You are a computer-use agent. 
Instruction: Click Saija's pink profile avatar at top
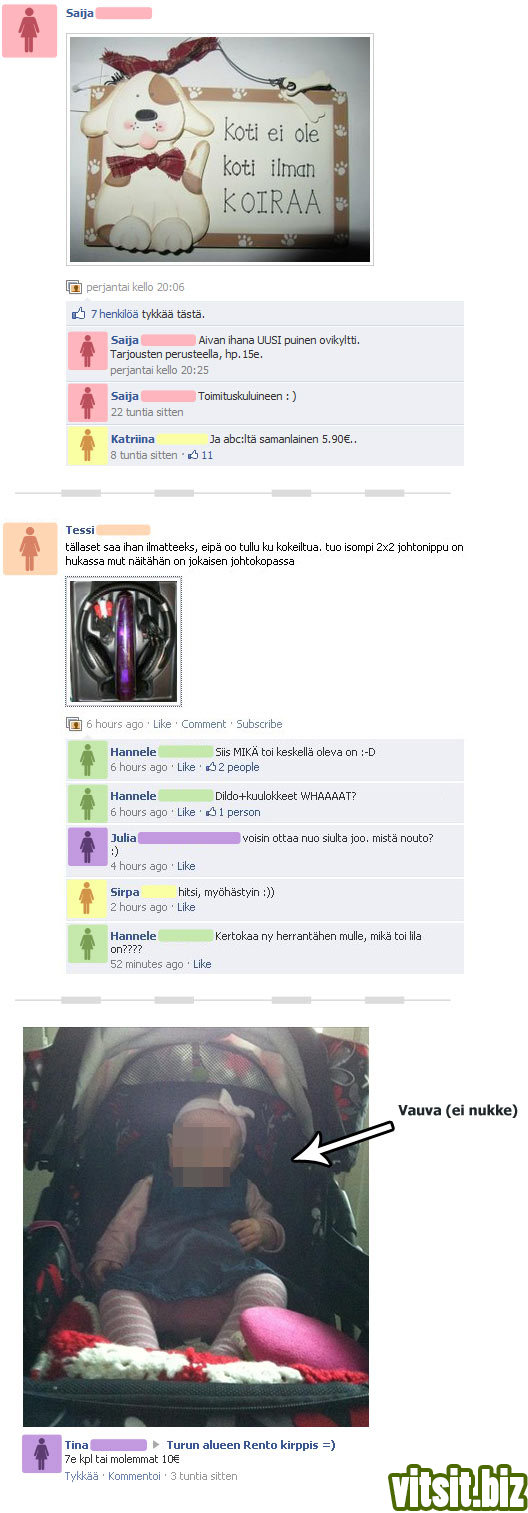click(29, 30)
